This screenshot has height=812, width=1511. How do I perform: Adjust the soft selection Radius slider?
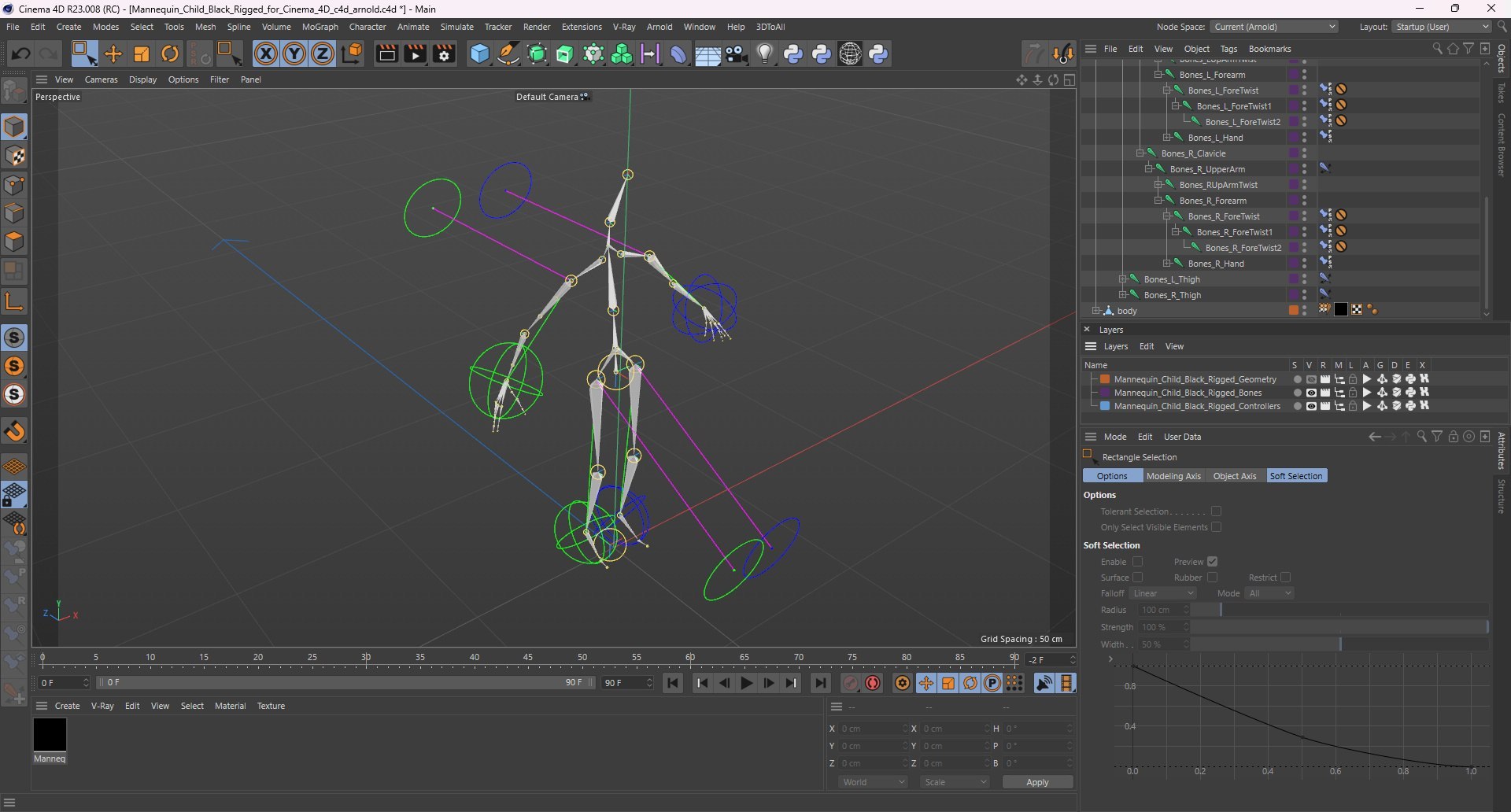tap(1339, 610)
